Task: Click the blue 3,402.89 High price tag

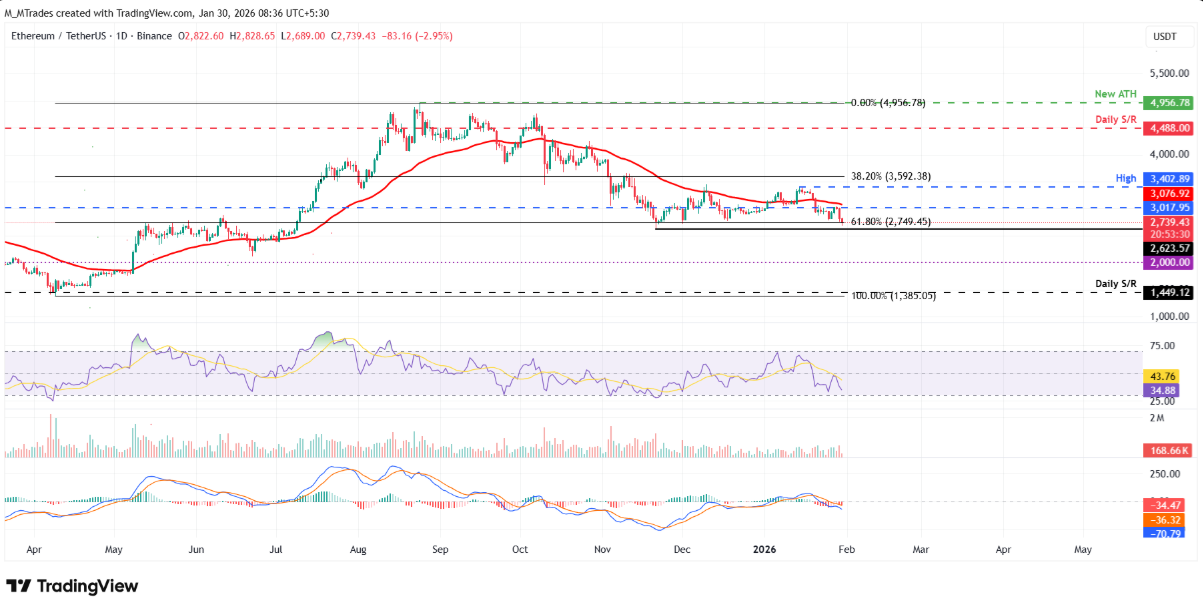Action: tap(1170, 178)
